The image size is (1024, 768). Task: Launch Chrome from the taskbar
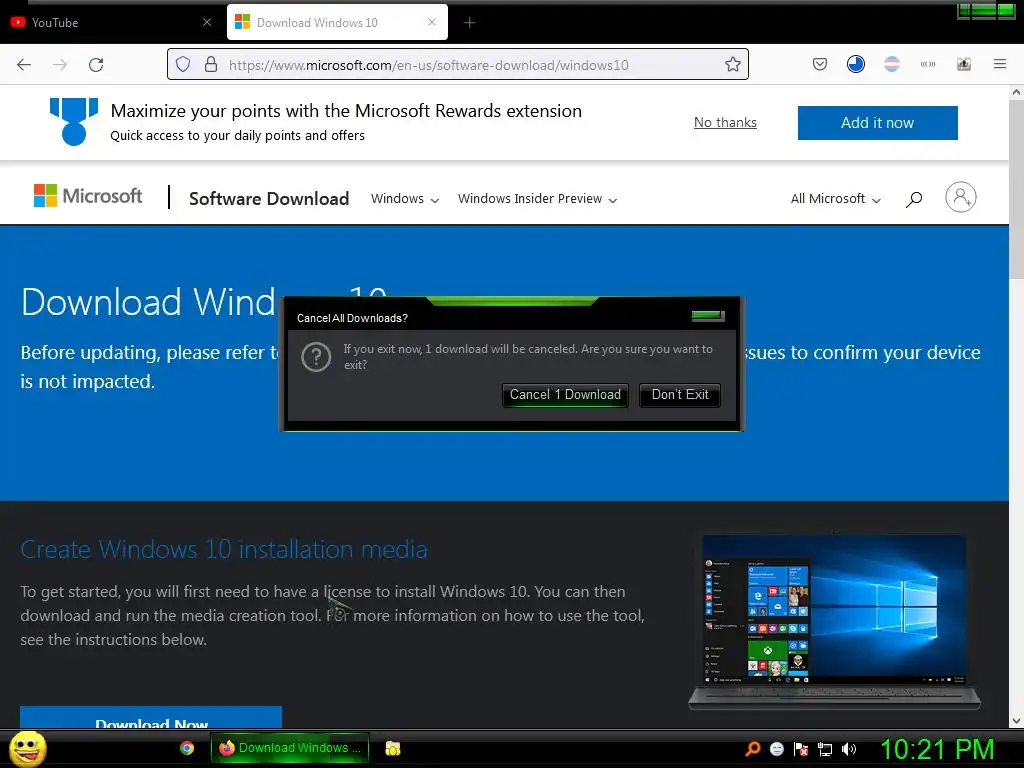click(187, 748)
